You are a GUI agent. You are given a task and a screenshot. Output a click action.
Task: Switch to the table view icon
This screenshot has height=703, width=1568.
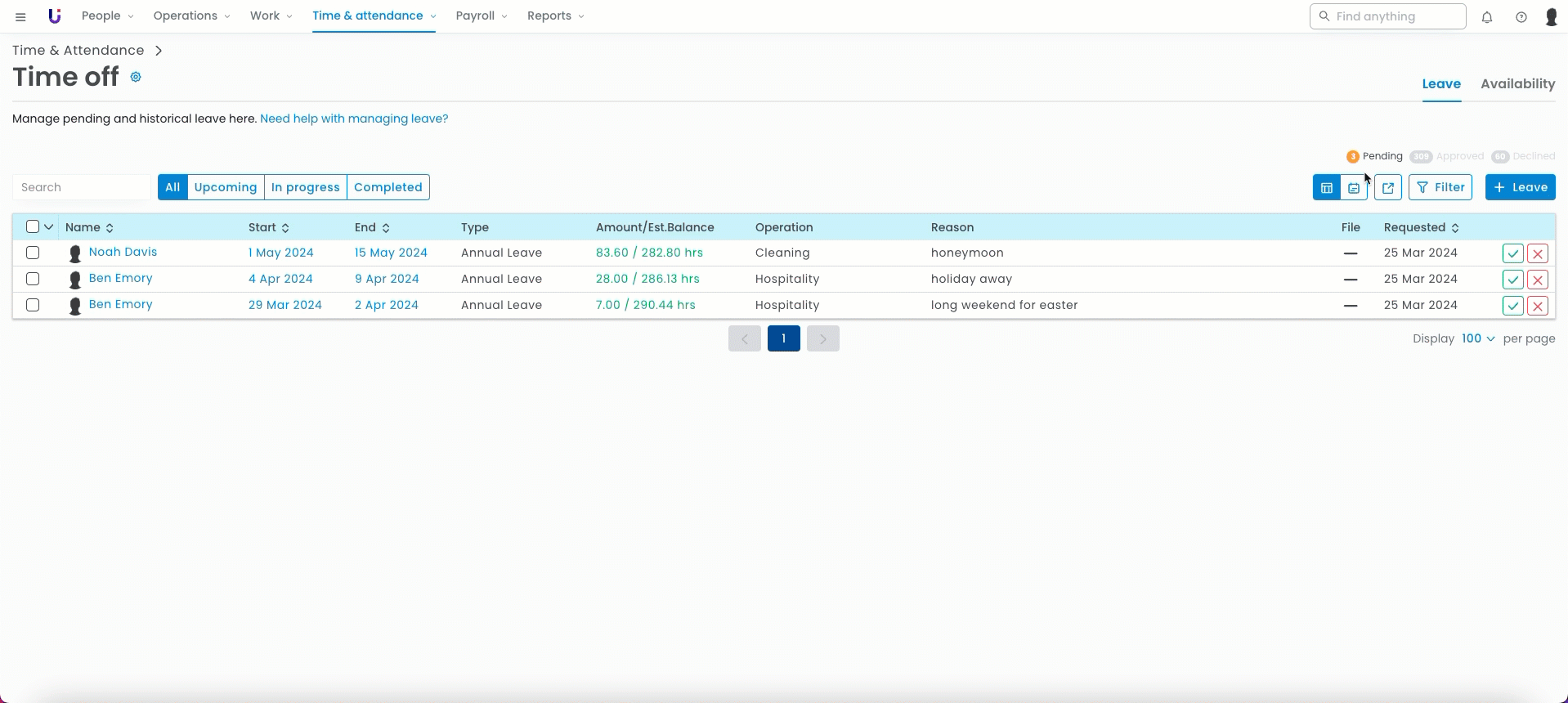point(1327,188)
